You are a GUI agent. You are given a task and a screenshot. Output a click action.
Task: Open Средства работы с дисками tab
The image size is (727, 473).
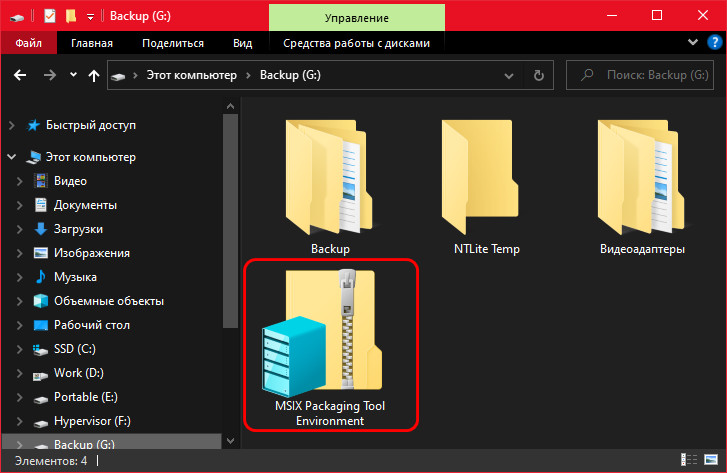pos(356,43)
